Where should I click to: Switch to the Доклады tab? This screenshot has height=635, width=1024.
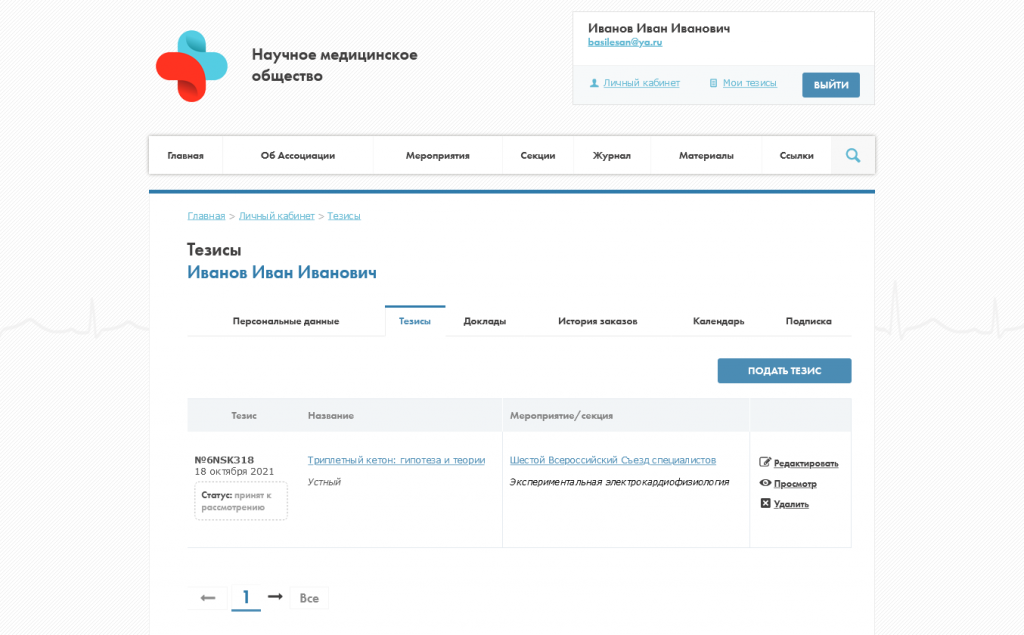[x=487, y=321]
